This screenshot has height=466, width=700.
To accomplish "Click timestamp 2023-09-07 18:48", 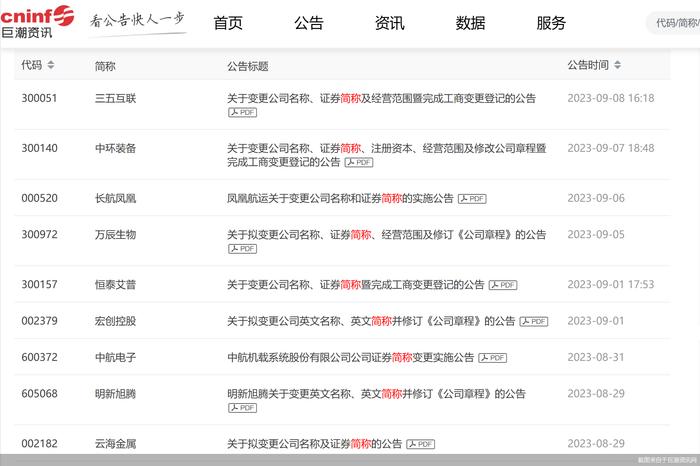I will point(611,148).
